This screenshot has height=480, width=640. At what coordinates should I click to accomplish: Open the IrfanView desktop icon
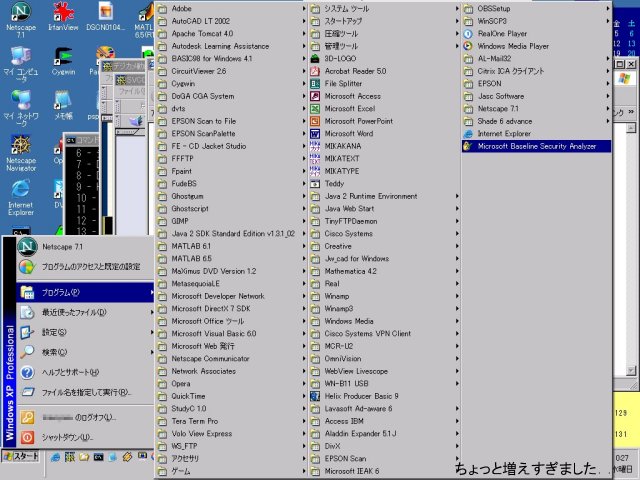click(63, 16)
